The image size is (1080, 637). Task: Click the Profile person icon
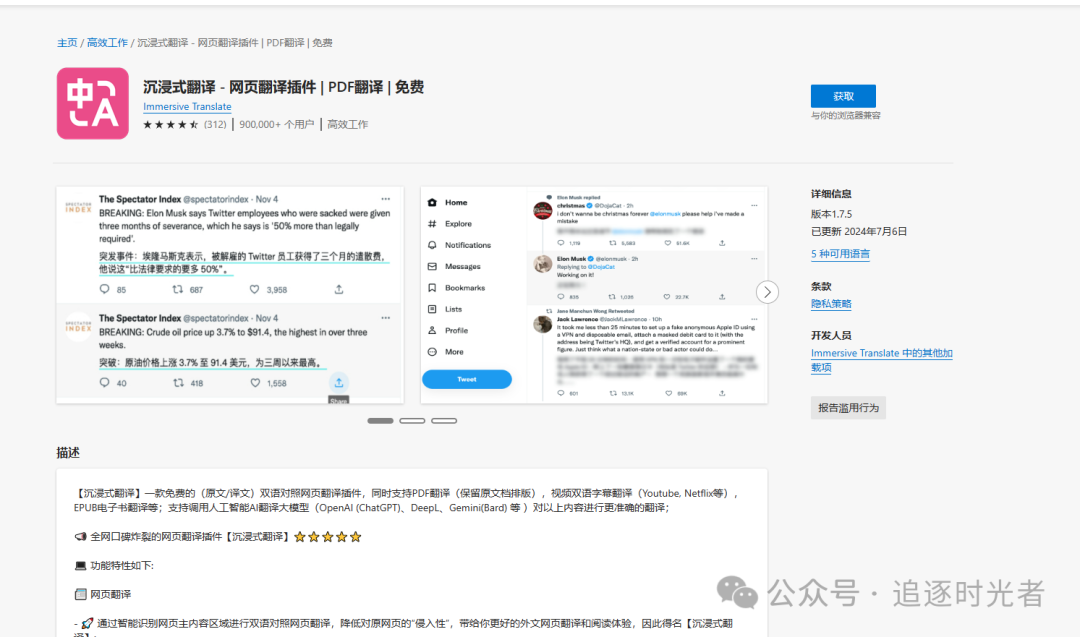point(432,331)
